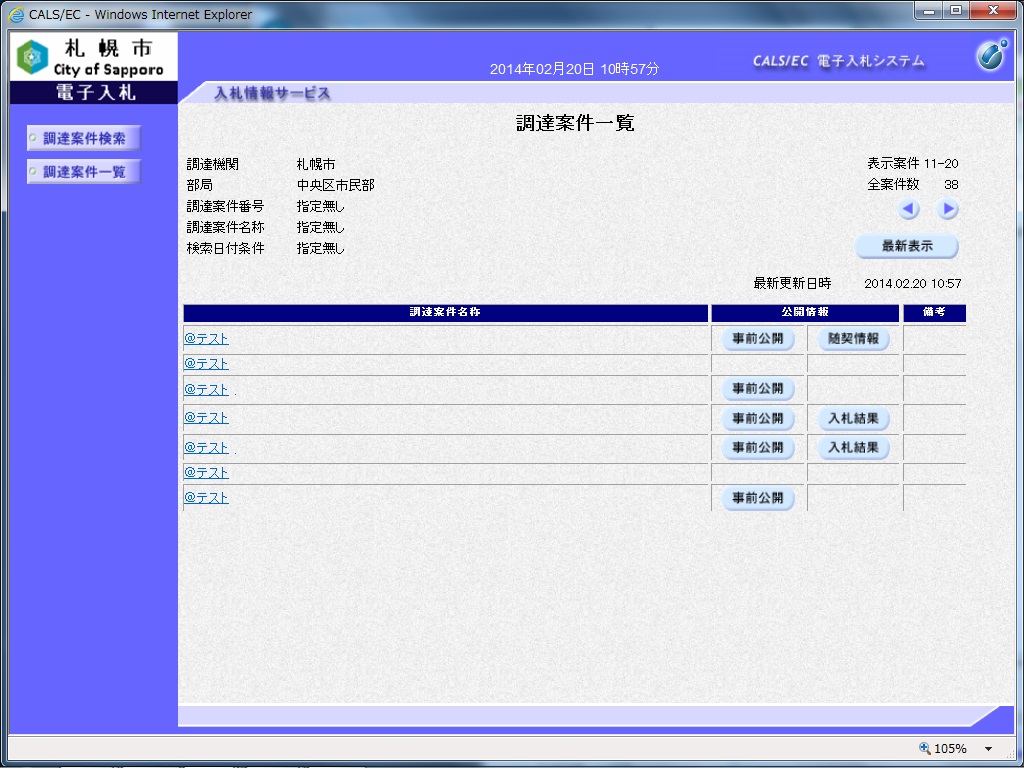Click 入札結果 in the fourth table row

click(x=854, y=419)
